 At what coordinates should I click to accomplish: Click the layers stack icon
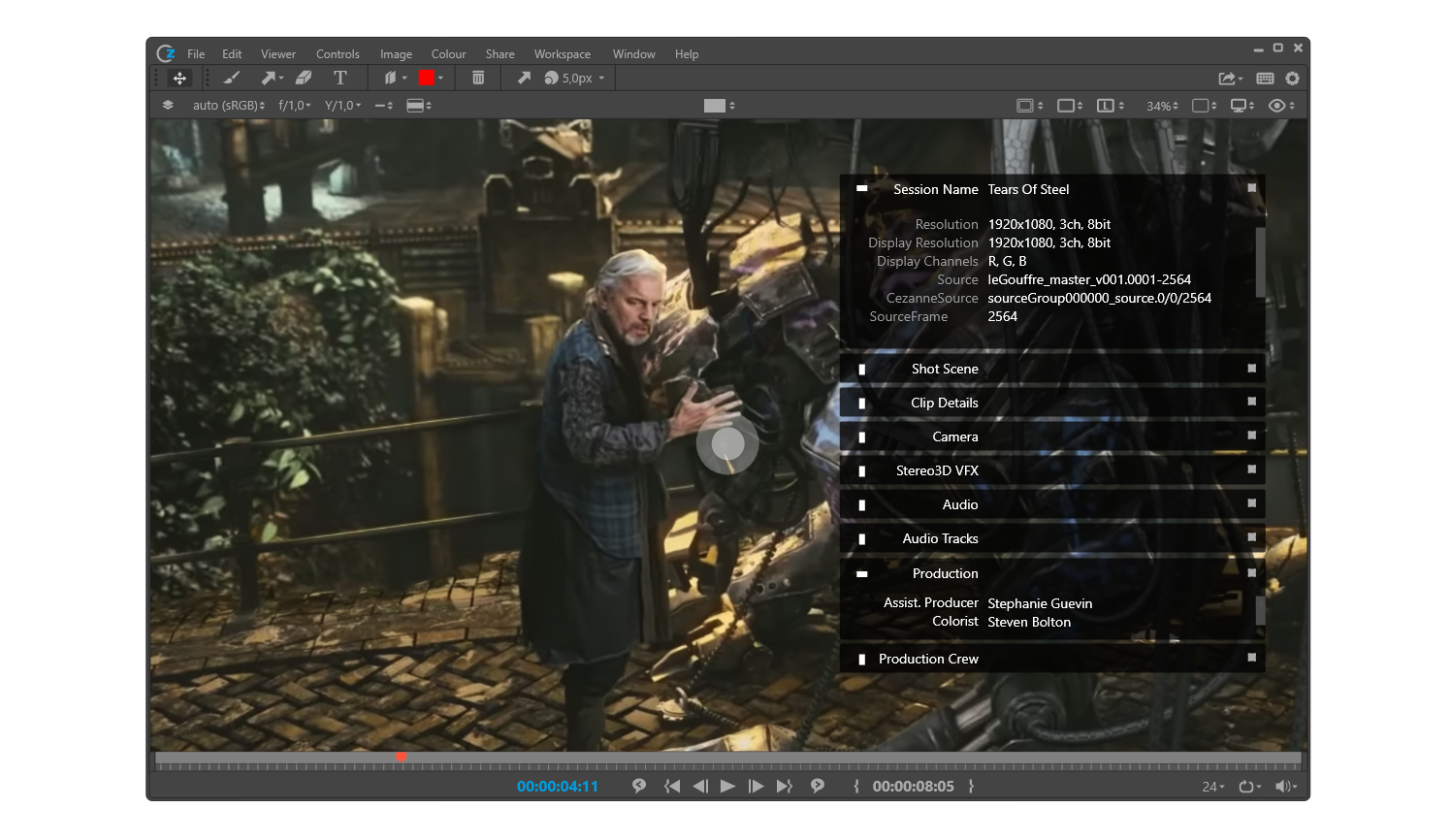(168, 105)
